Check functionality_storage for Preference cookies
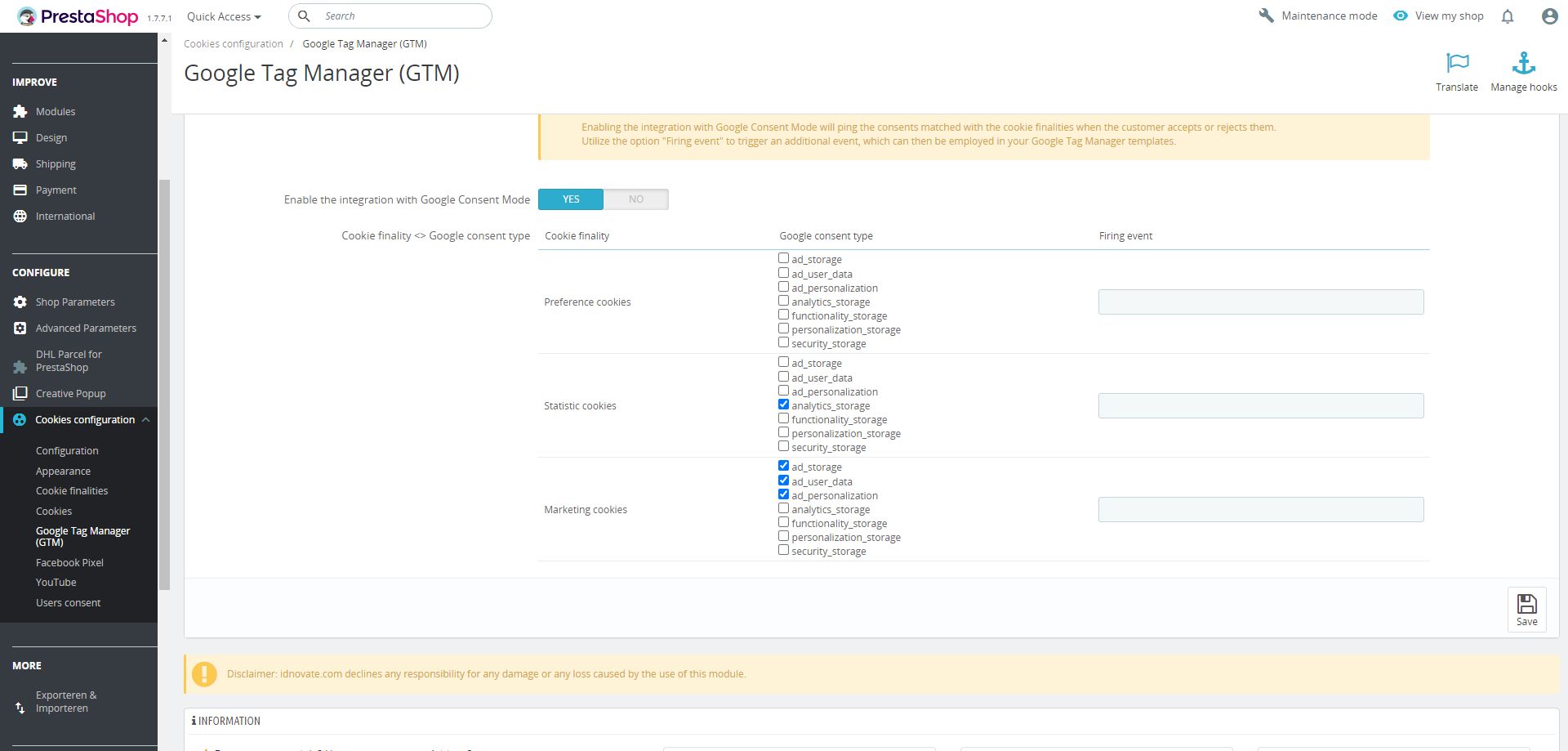 pos(784,315)
